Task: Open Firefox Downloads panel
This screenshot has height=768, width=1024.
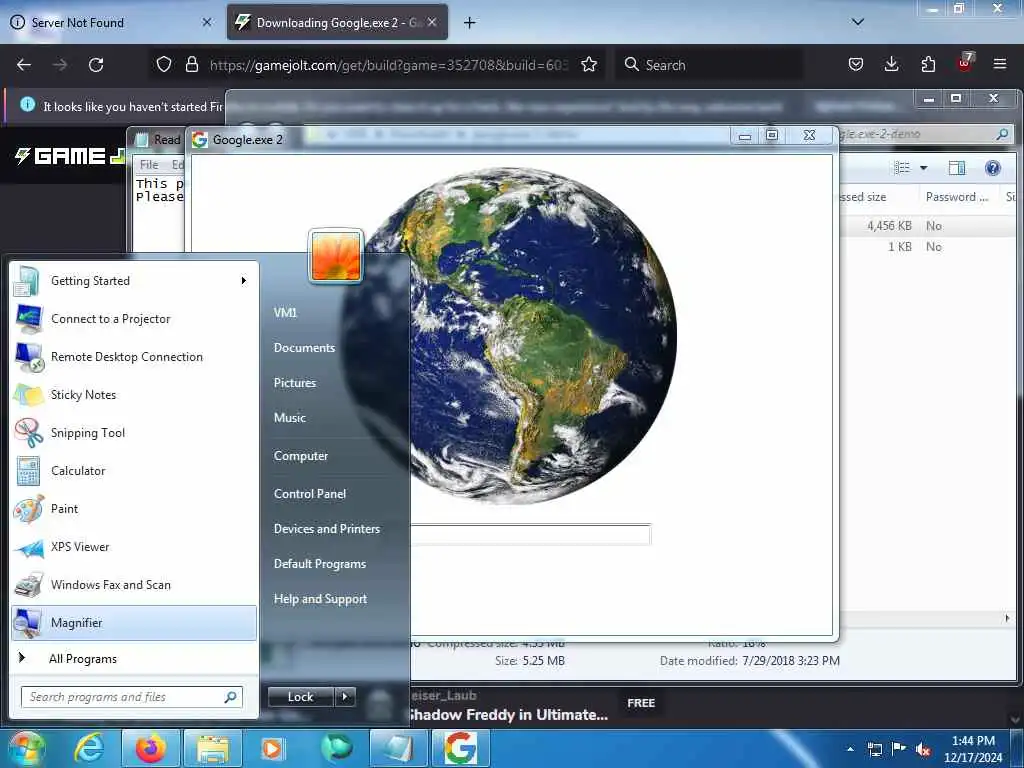Action: point(891,65)
